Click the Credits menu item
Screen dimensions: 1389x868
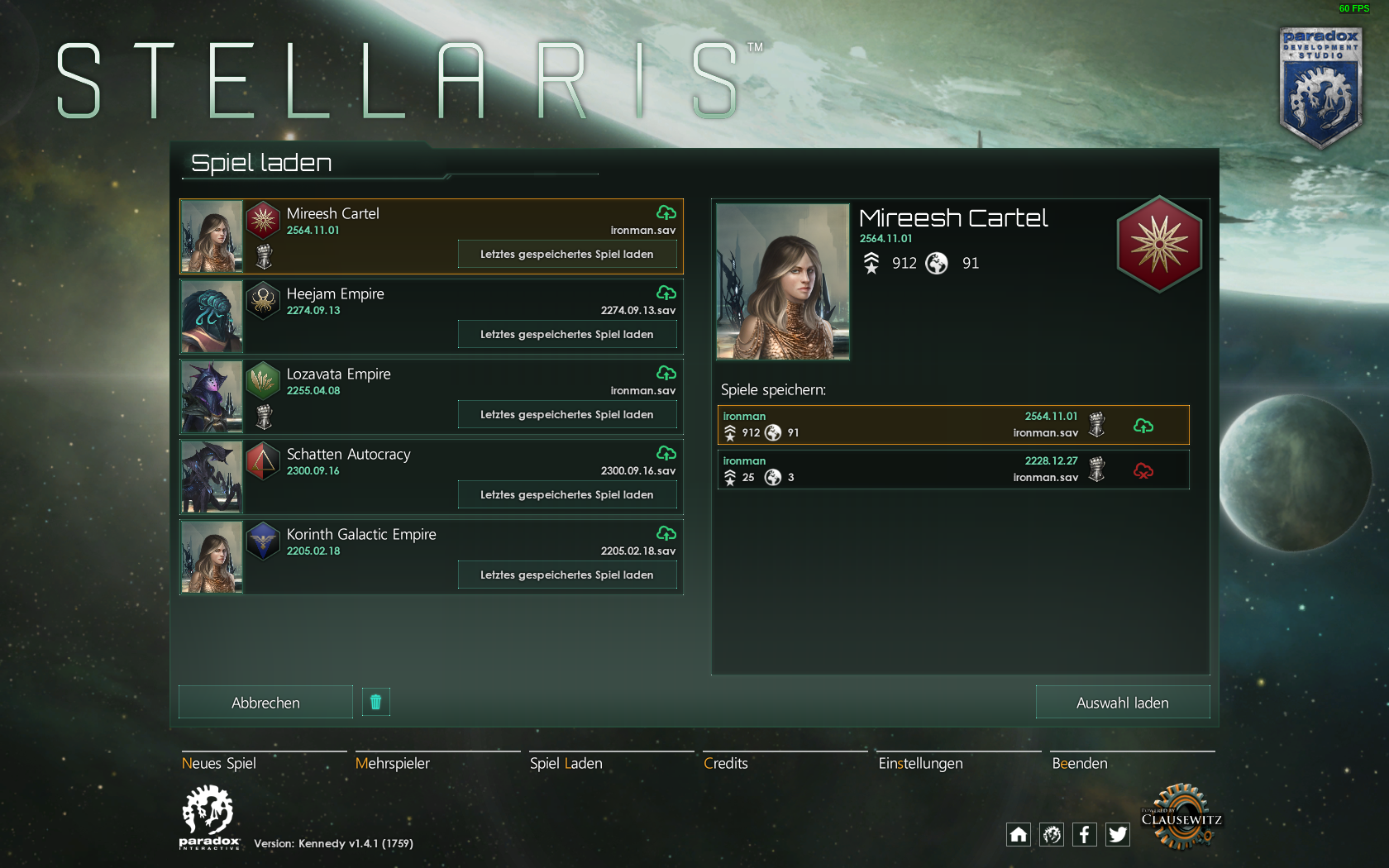(x=726, y=763)
